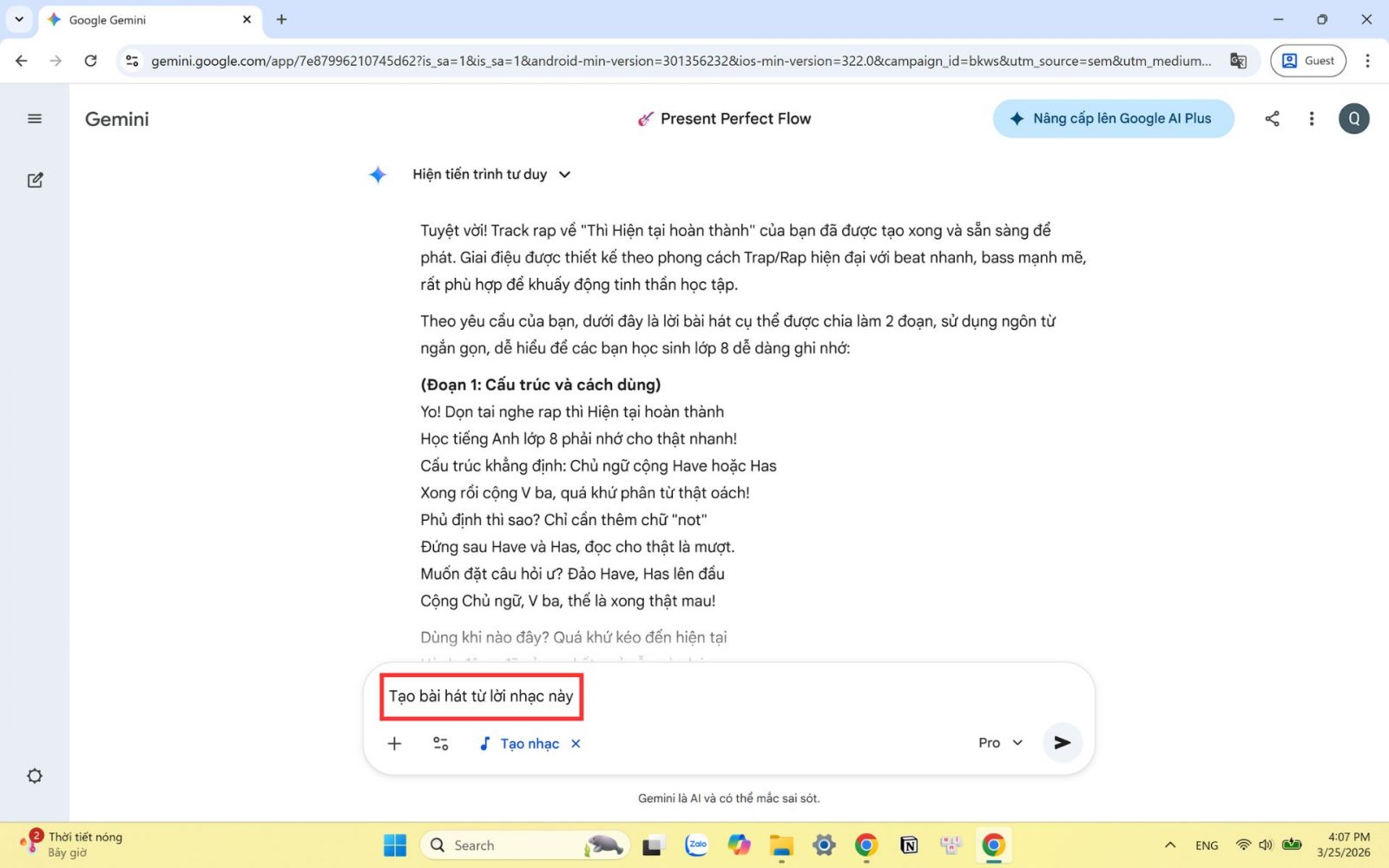Open the Q account profile avatar
The image size is (1389, 868).
1353,119
